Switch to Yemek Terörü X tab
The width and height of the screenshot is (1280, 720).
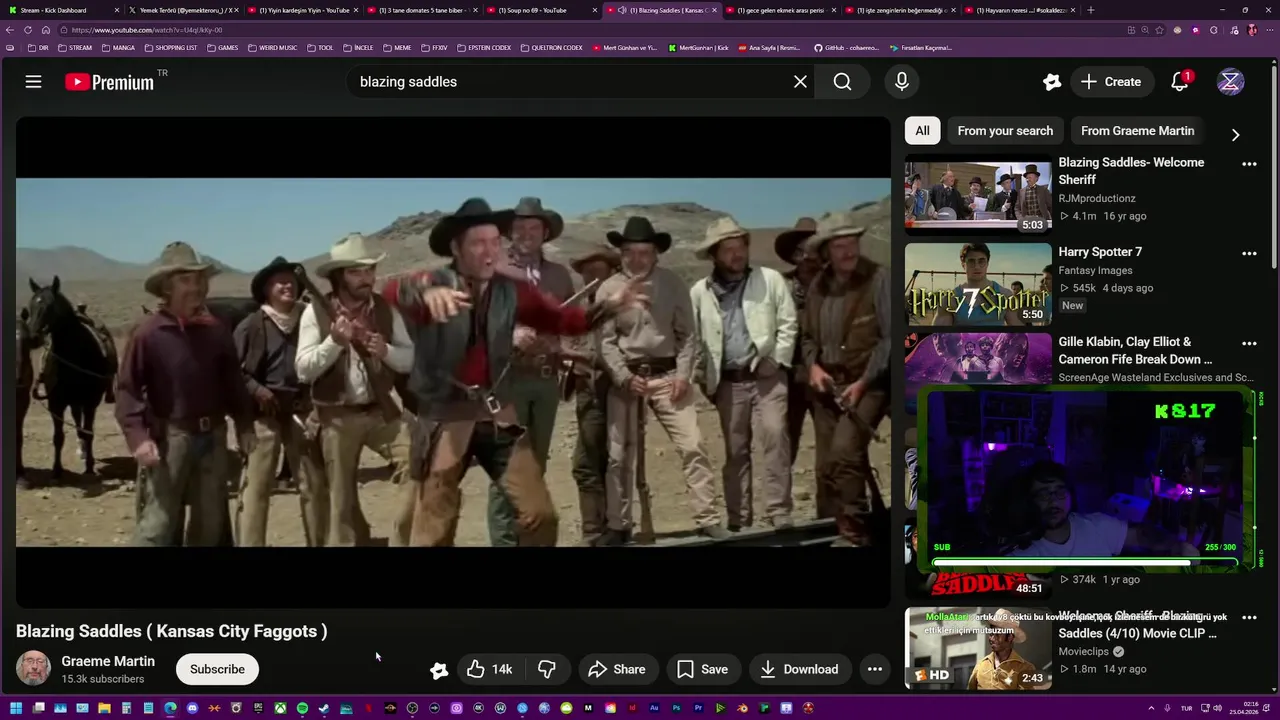[183, 10]
